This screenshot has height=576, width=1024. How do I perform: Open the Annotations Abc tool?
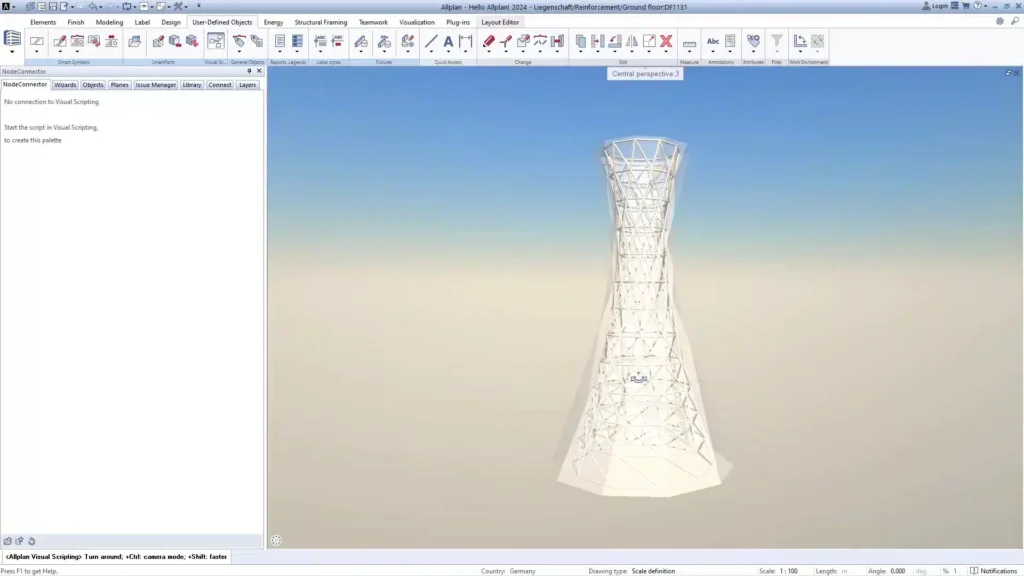coord(714,41)
